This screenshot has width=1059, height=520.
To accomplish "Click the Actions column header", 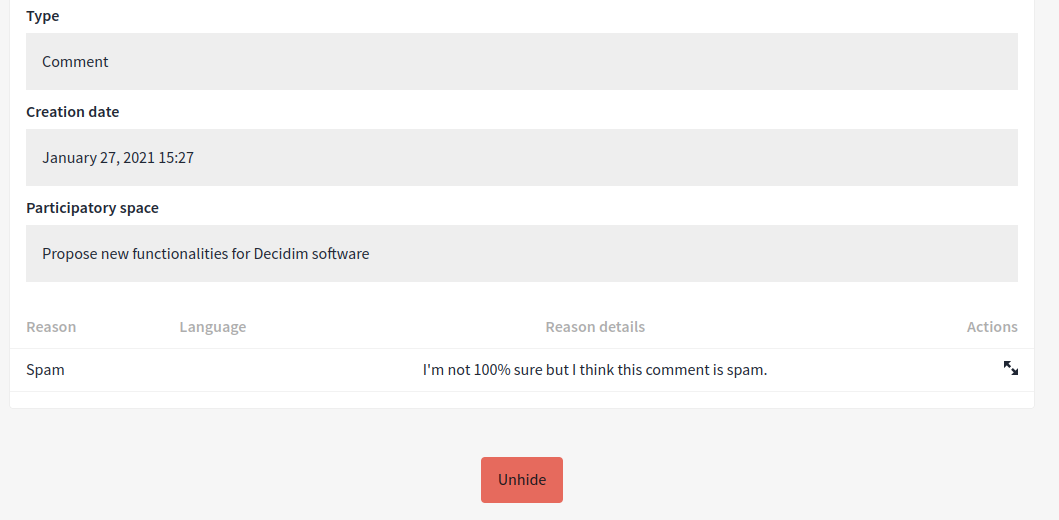I will (992, 327).
